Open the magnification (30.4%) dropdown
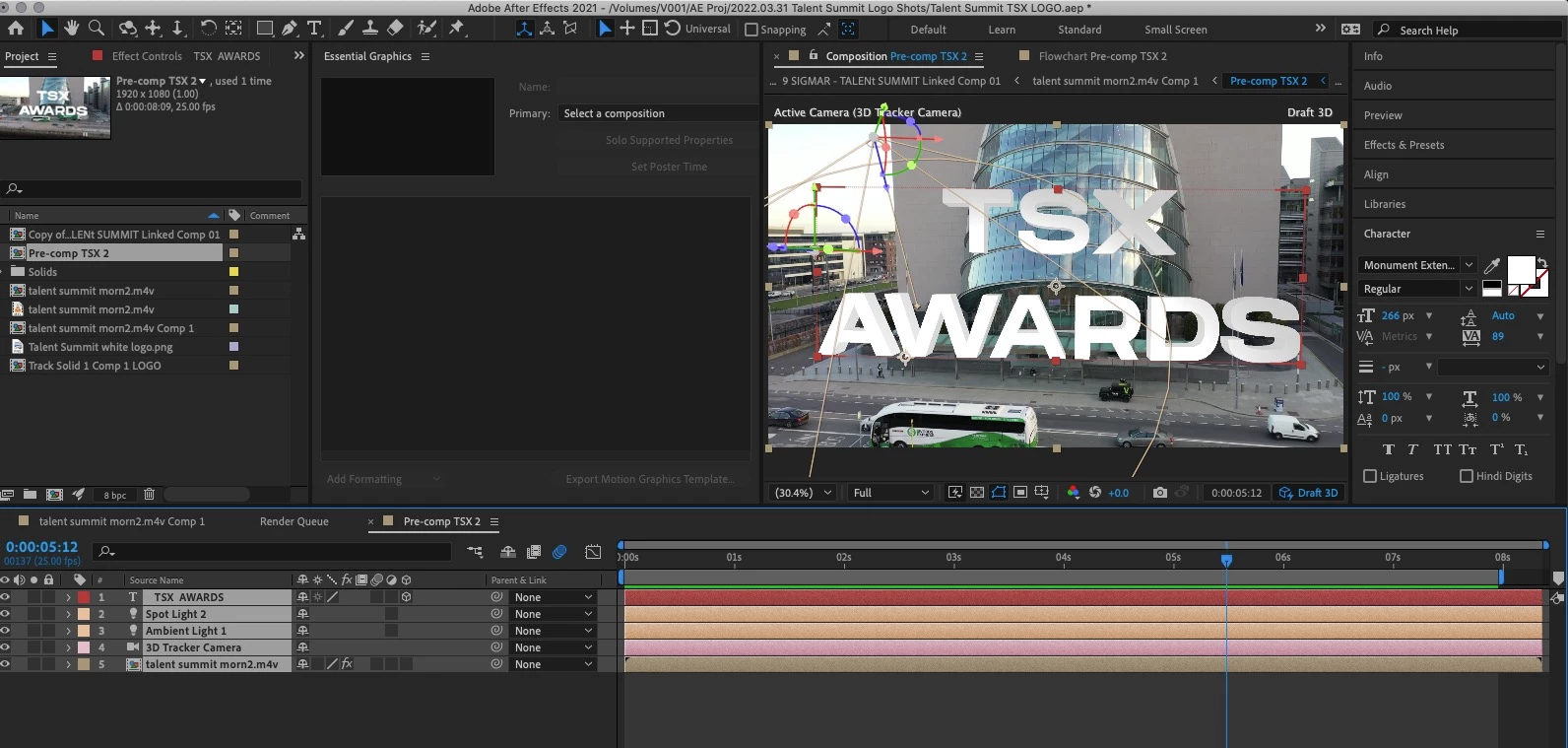 [x=803, y=493]
